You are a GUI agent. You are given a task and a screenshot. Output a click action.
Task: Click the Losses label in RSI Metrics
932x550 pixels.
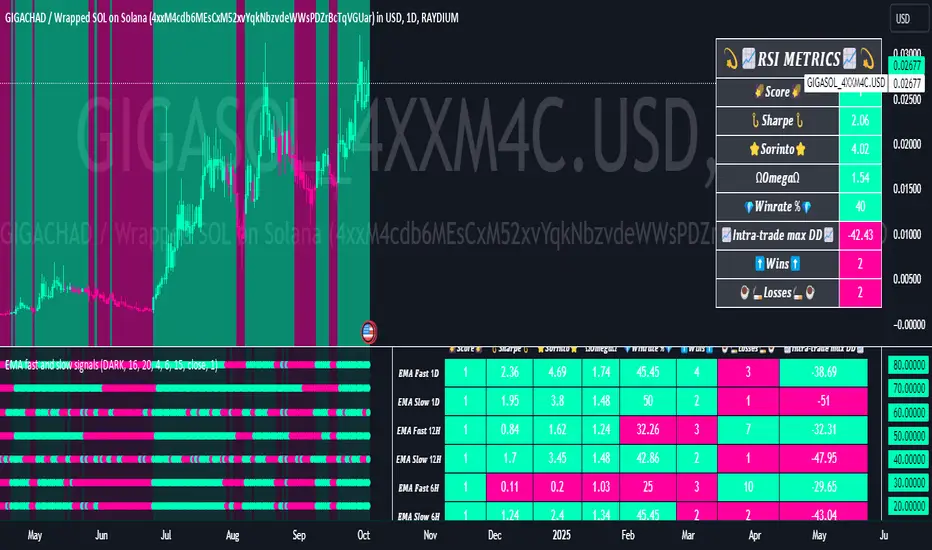click(777, 292)
